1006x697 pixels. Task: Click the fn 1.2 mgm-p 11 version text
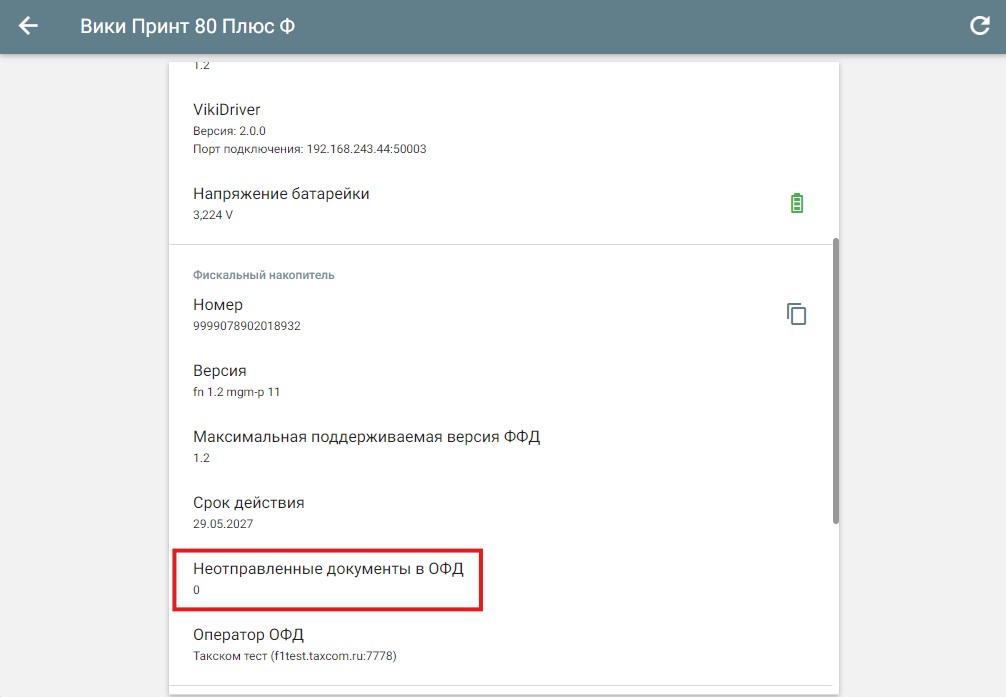coord(236,392)
